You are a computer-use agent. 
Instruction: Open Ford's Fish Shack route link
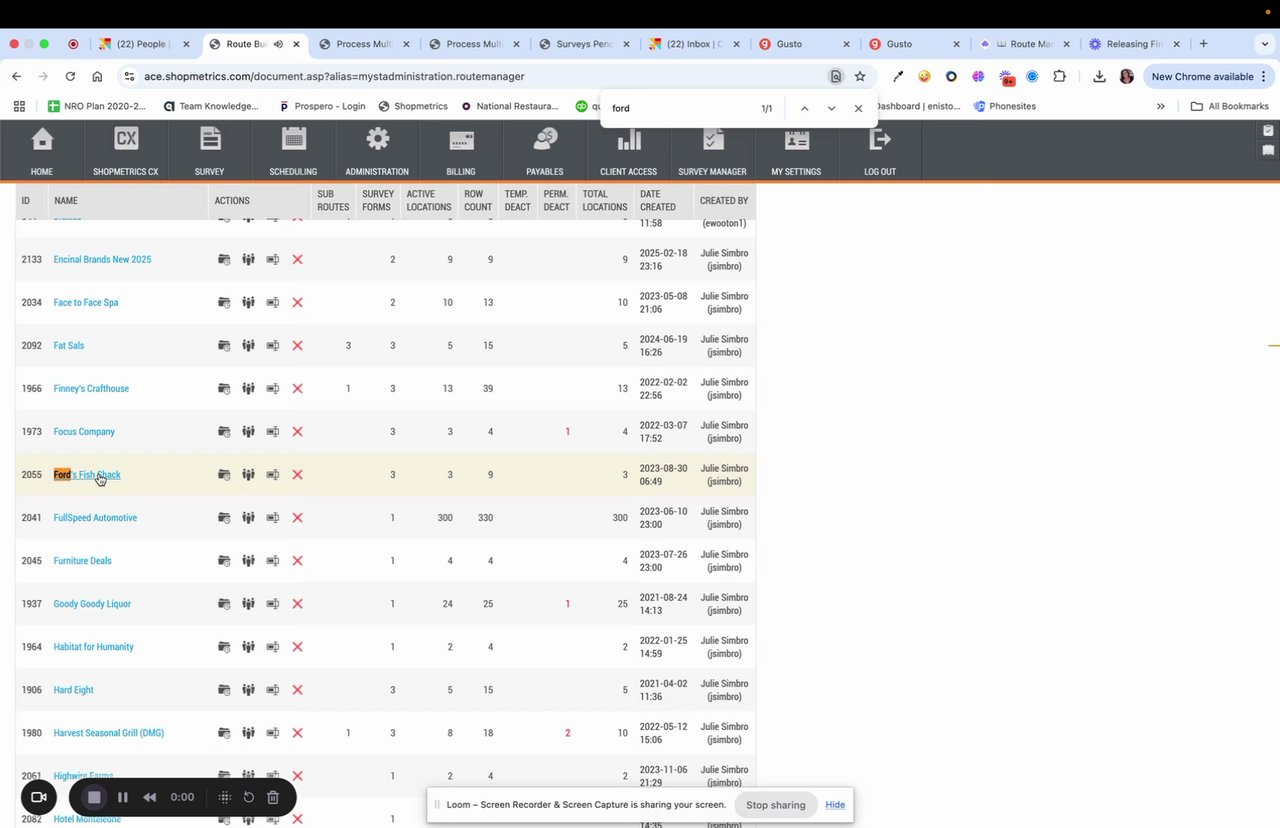87,475
